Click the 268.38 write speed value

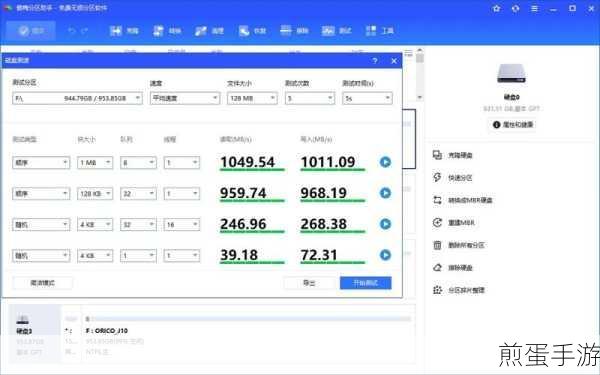pos(324,224)
